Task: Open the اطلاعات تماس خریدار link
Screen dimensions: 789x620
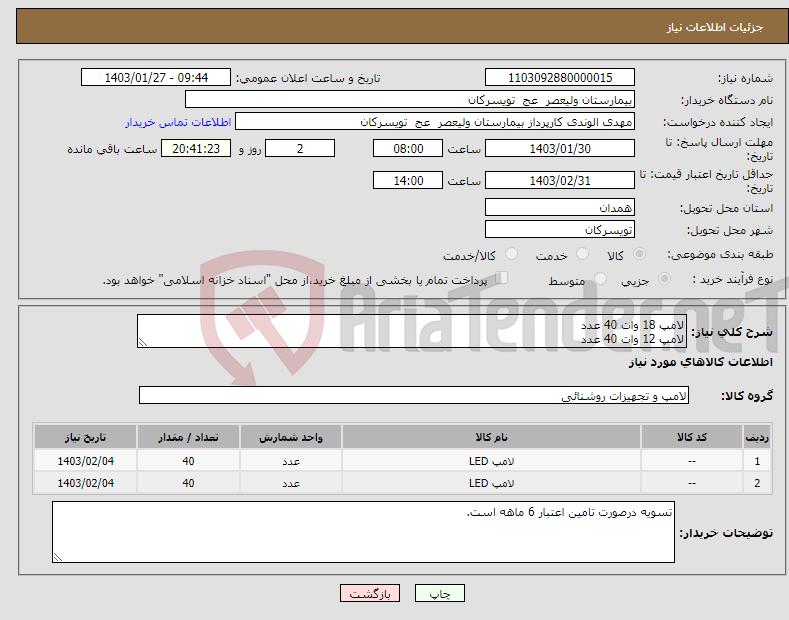Action: coord(178,122)
